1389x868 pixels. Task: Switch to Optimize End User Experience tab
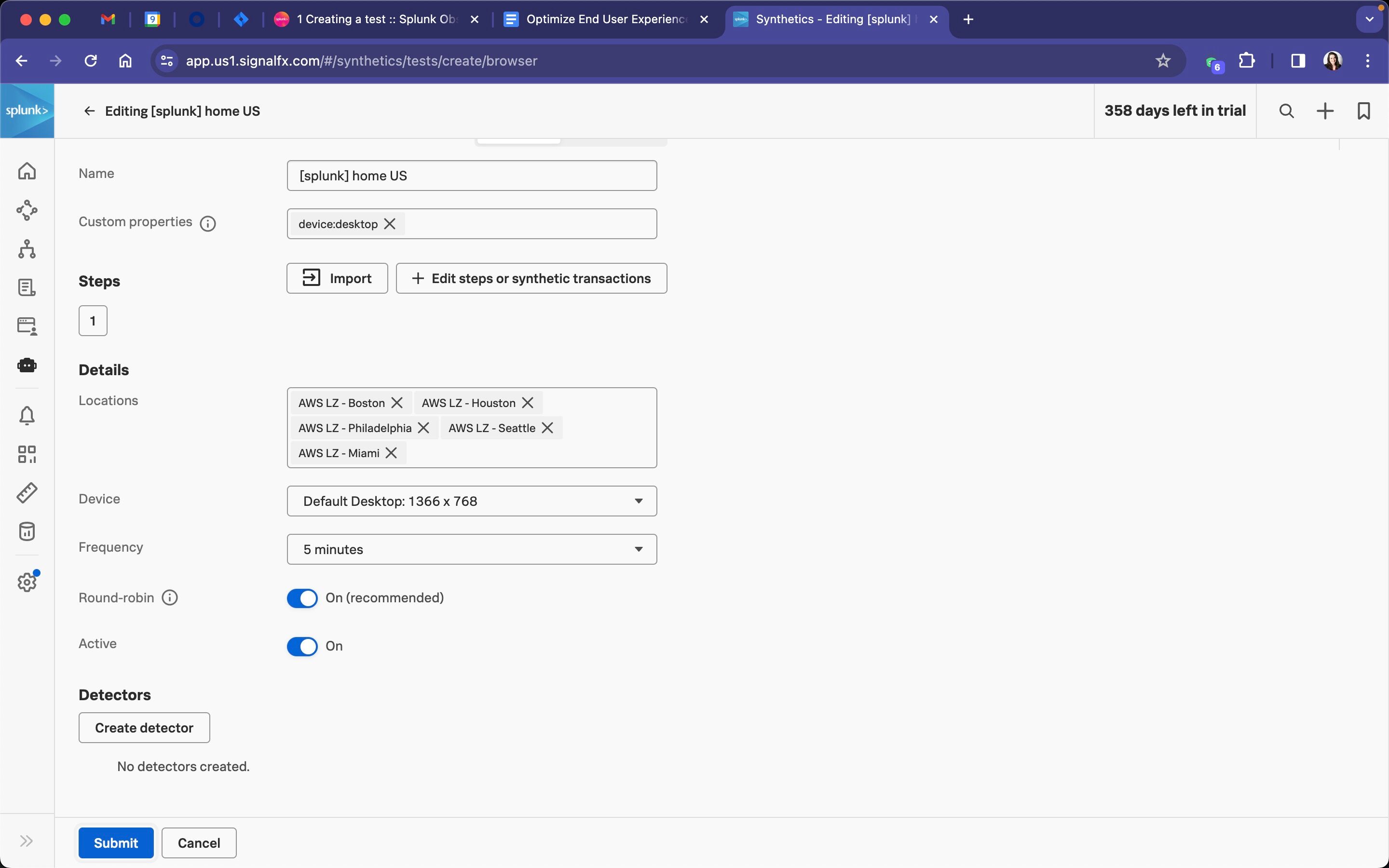pos(606,19)
